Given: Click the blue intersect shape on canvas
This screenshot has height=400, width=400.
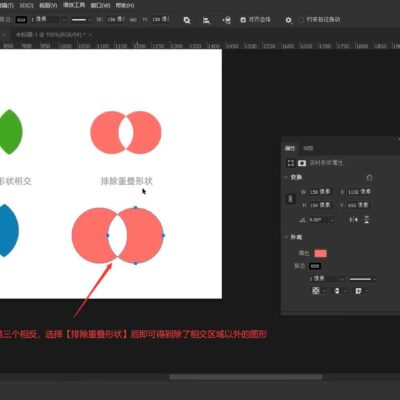Looking at the screenshot, I should pos(8,231).
